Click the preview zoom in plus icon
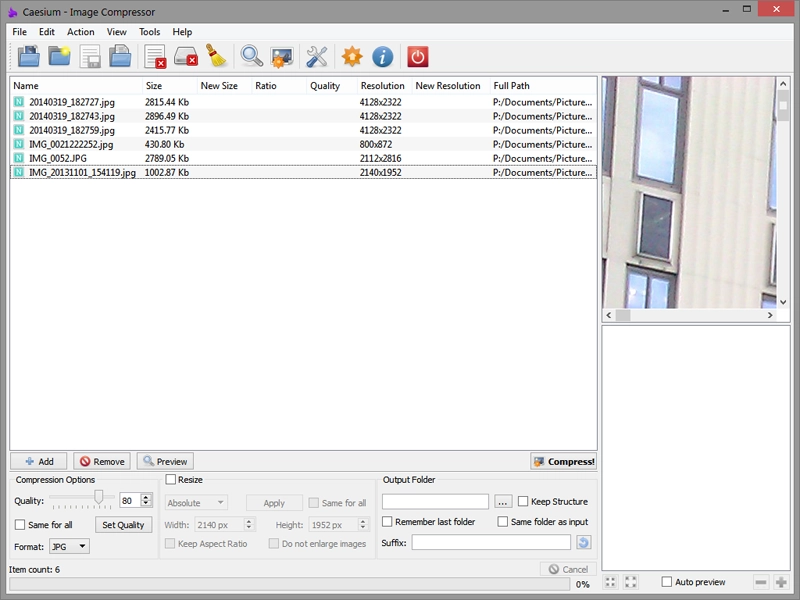800x600 pixels. click(781, 582)
